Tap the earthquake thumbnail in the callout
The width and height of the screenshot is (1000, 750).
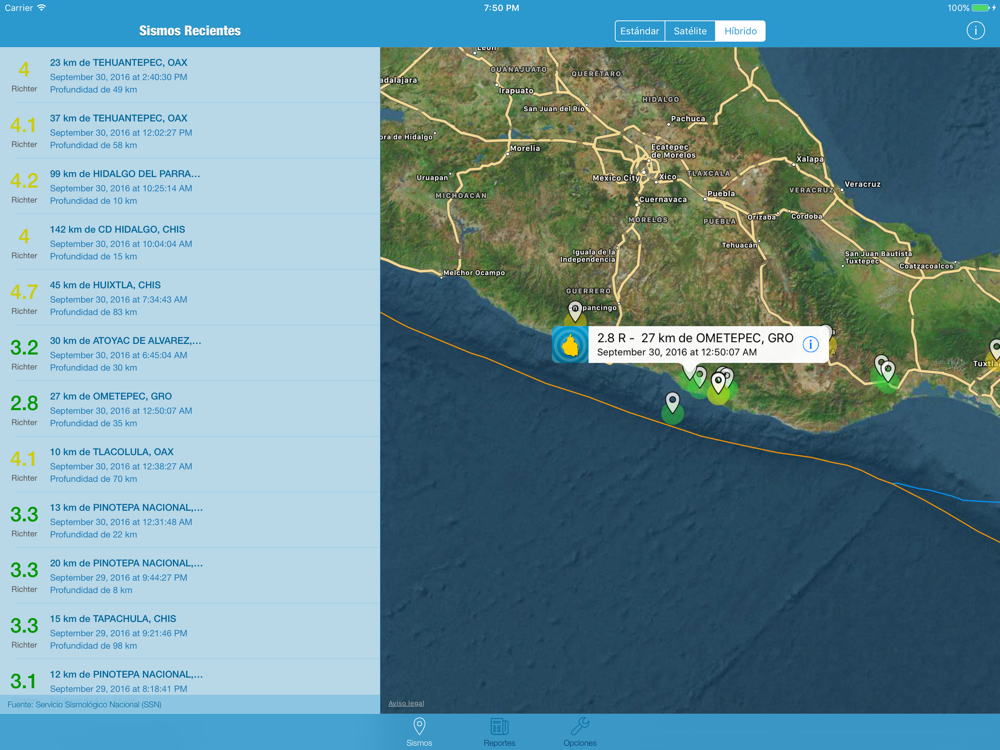coord(570,344)
